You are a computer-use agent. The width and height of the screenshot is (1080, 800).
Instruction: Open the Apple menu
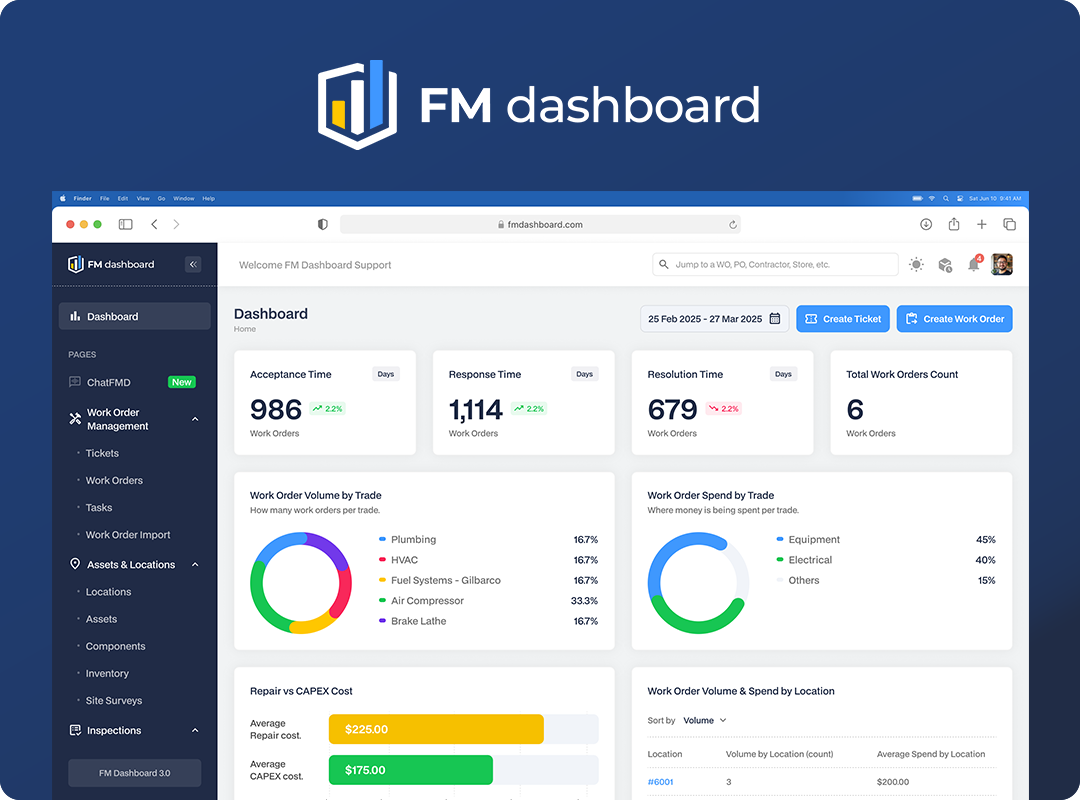click(x=63, y=198)
